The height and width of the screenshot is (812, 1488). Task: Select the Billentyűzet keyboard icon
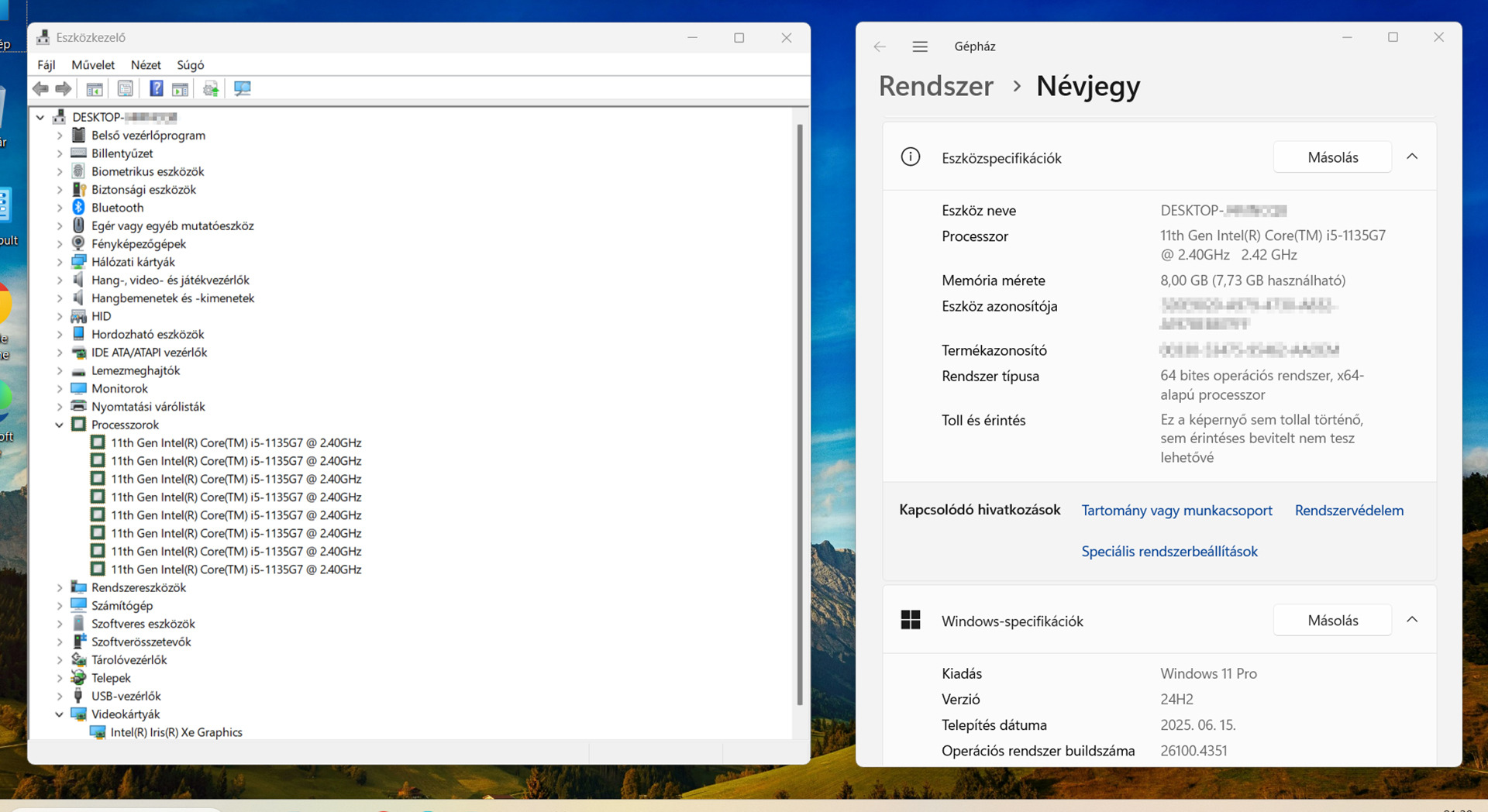click(x=78, y=153)
